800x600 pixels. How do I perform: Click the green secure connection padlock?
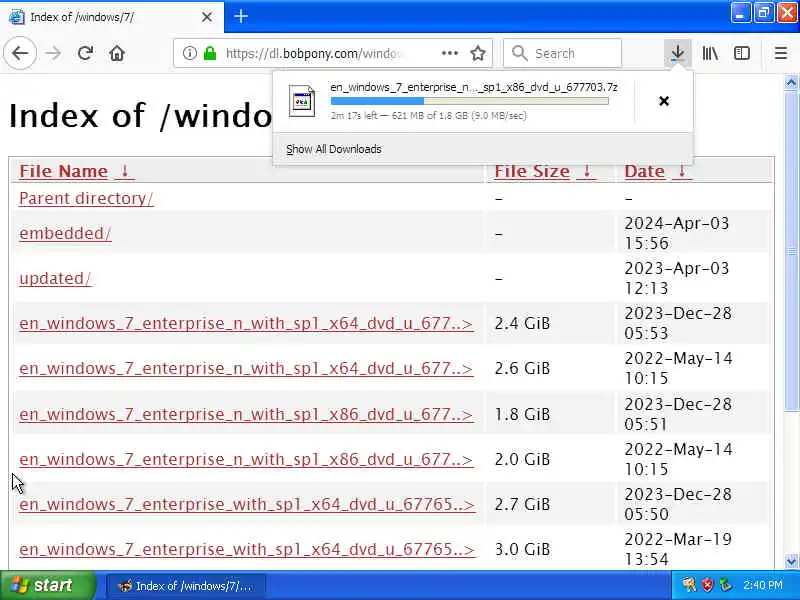(x=210, y=53)
